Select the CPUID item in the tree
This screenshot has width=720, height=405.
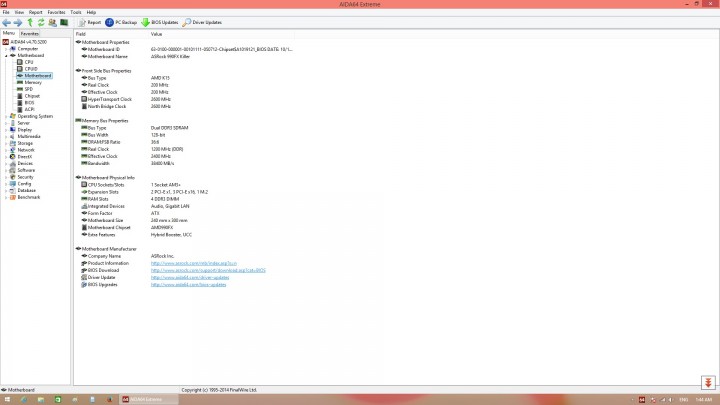pos(31,69)
